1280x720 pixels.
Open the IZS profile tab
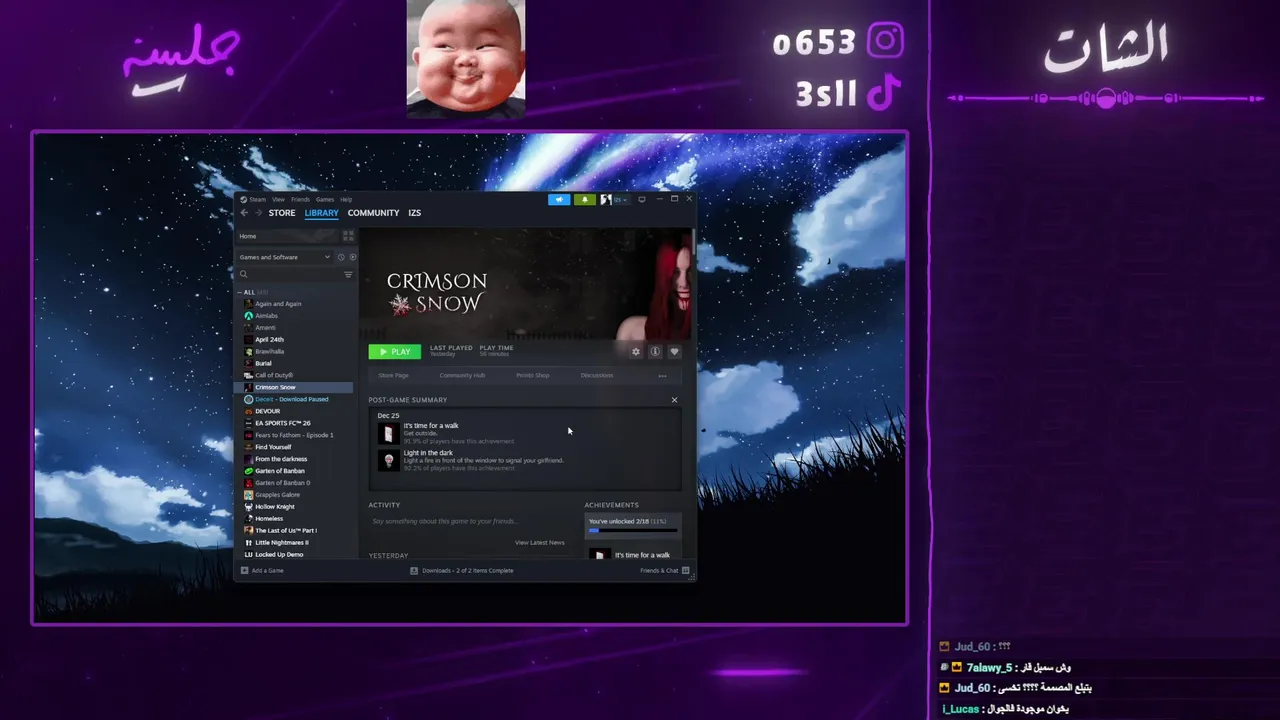[x=414, y=213]
